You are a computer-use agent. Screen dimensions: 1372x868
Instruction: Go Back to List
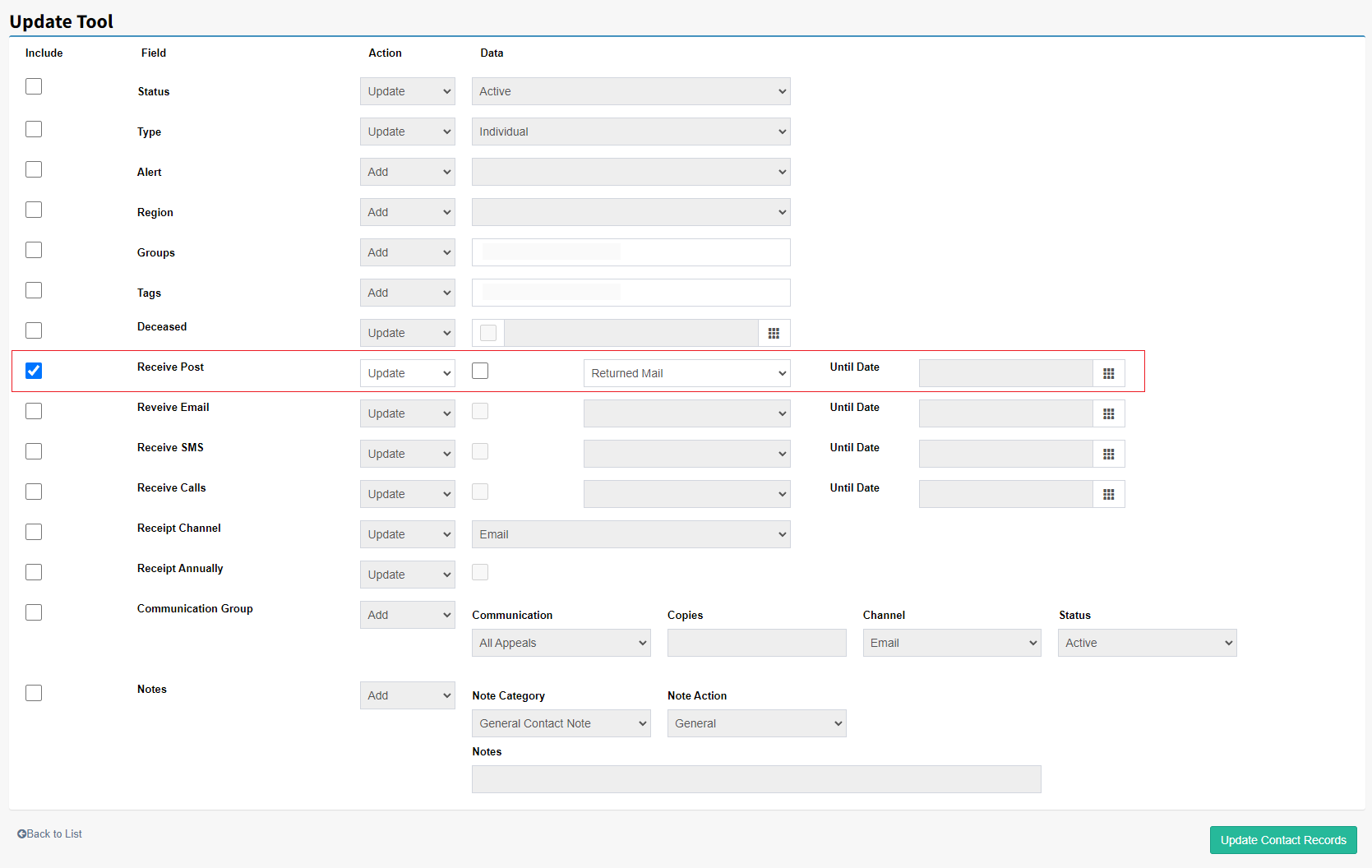pos(49,833)
